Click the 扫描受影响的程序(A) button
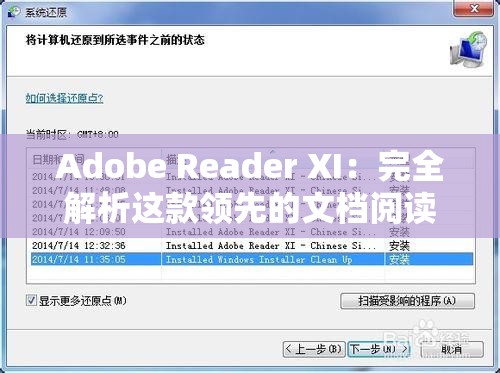 coord(407,301)
